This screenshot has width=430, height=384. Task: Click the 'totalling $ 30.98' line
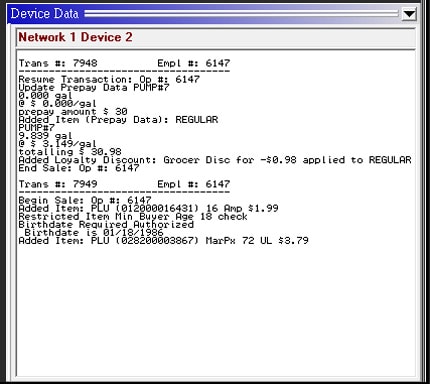[70, 152]
